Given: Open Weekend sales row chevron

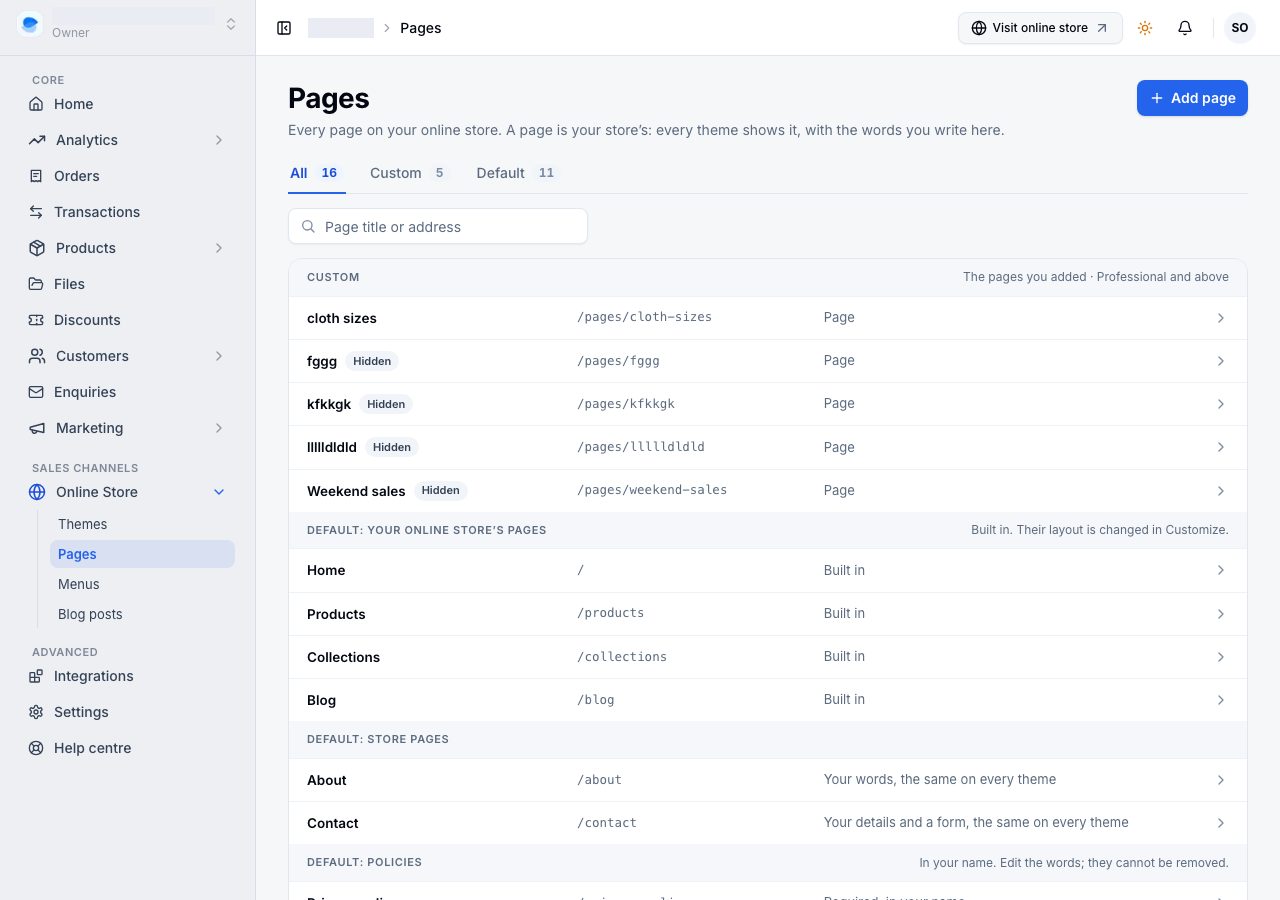Looking at the screenshot, I should click(x=1221, y=491).
